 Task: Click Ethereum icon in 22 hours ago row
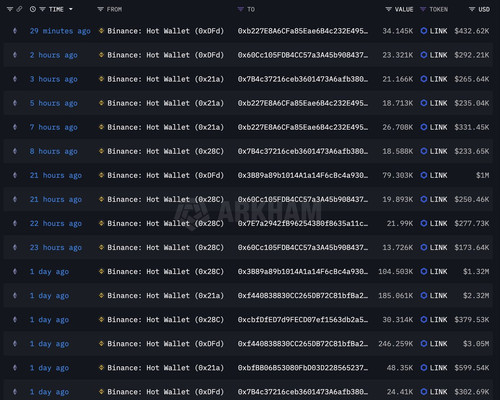click(x=15, y=223)
